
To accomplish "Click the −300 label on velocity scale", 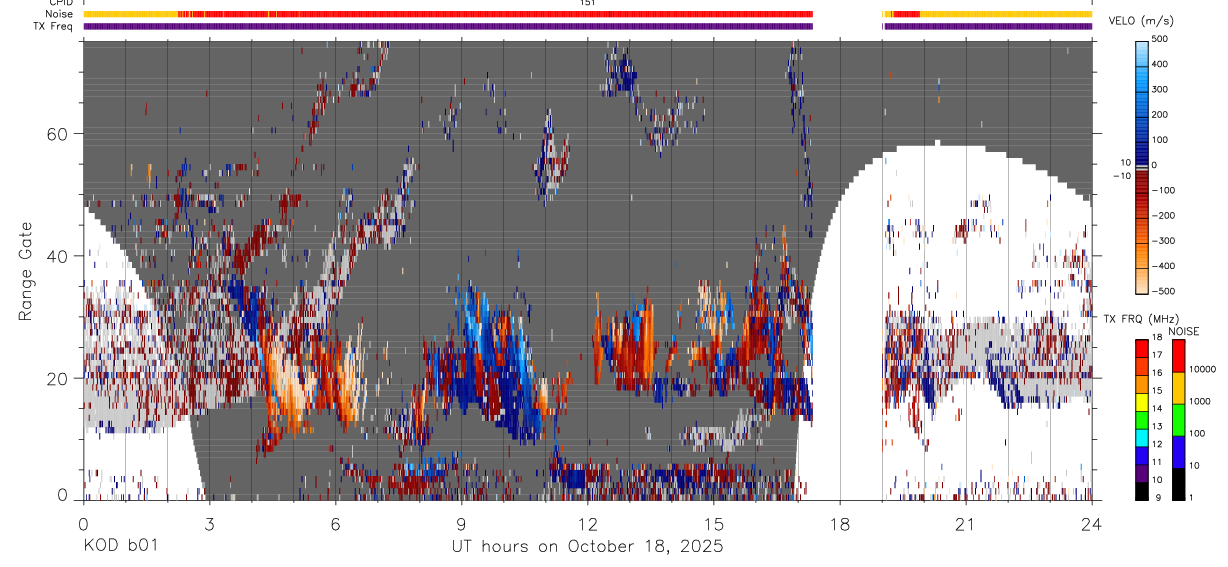I will pos(1163,241).
